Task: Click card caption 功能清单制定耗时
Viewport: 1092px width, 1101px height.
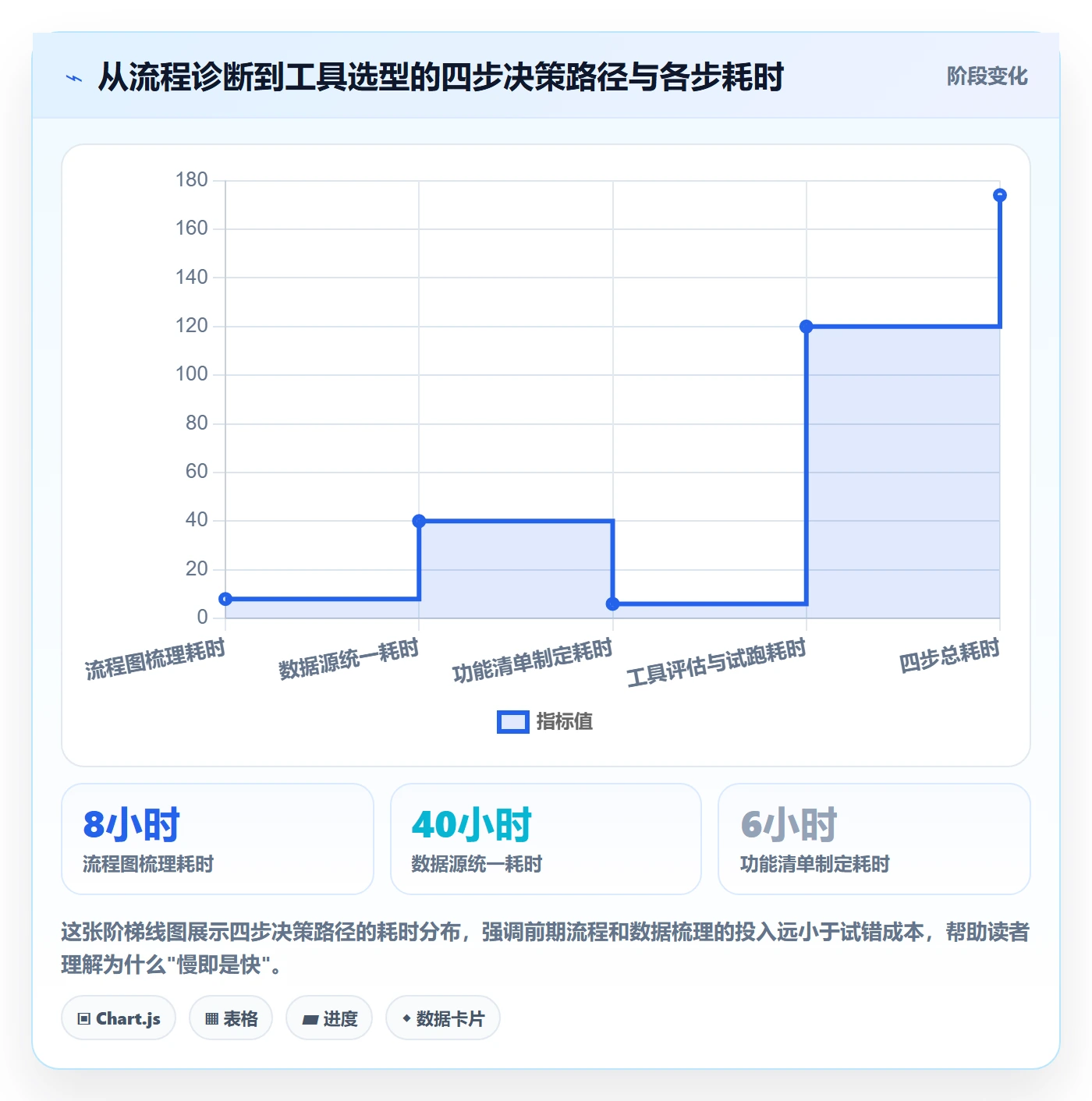Action: 815,864
